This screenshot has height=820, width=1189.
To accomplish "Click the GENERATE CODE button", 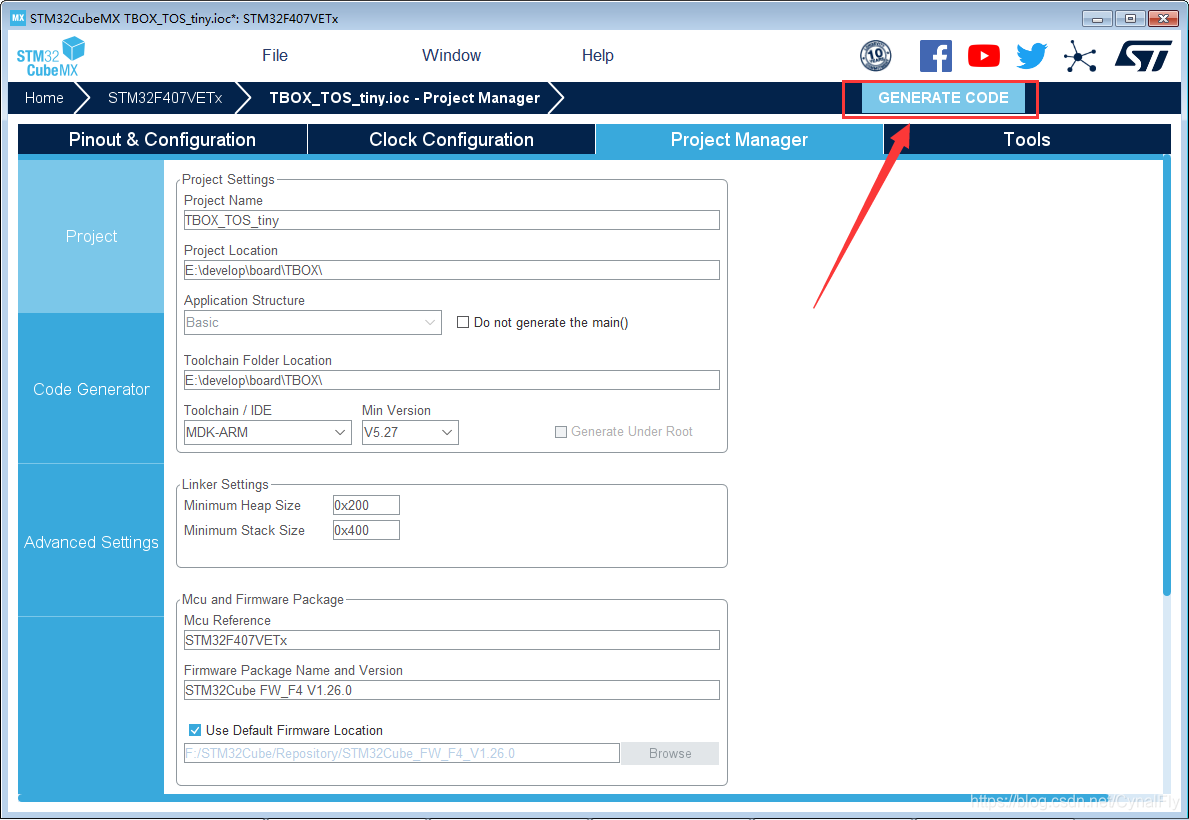I will point(943,98).
